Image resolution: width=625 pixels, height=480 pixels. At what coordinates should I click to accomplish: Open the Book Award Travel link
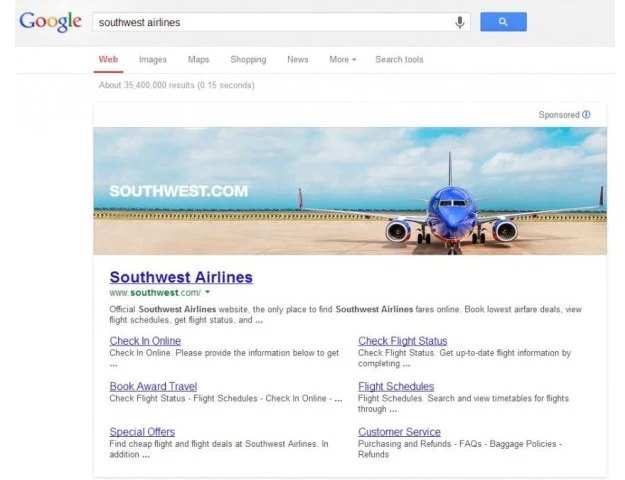(153, 386)
